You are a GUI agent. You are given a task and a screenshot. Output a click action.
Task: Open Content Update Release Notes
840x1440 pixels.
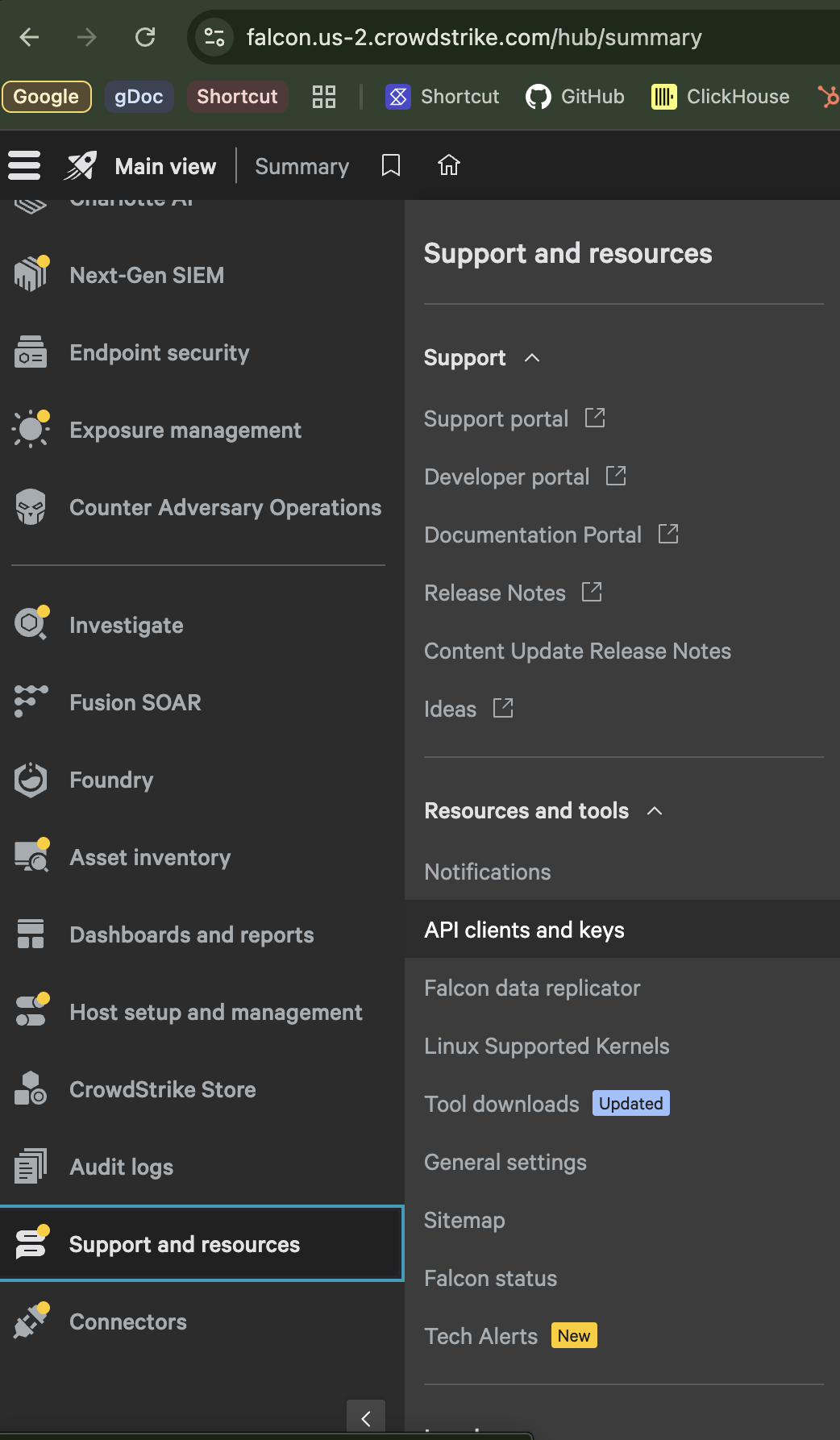point(577,651)
